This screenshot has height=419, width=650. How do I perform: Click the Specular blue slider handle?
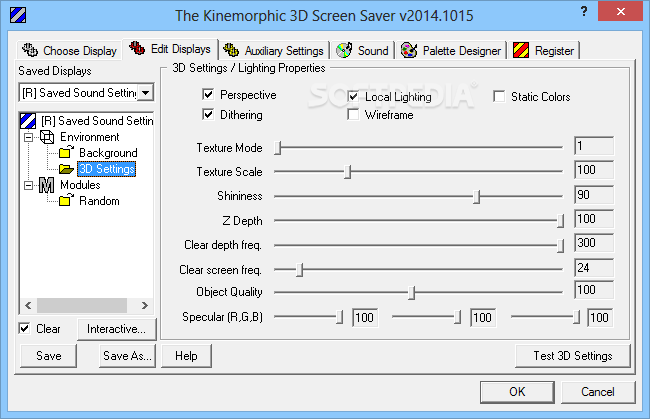click(576, 317)
